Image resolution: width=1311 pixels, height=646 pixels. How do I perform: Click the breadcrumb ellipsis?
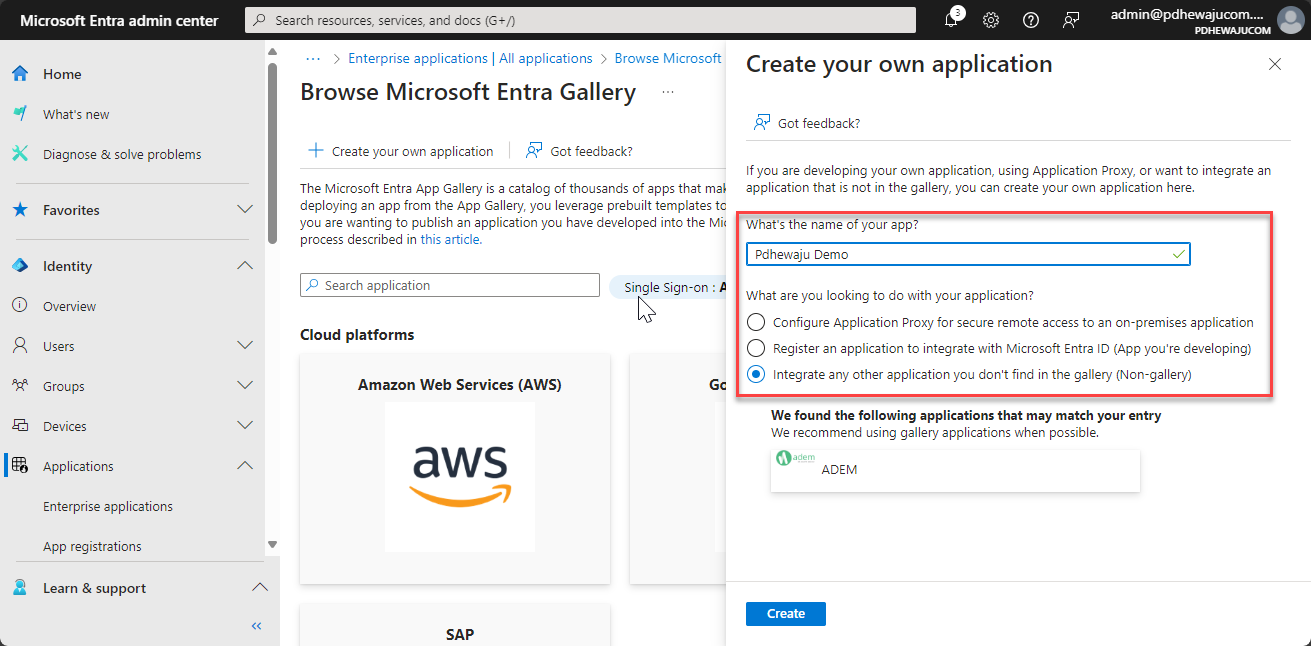[x=313, y=58]
